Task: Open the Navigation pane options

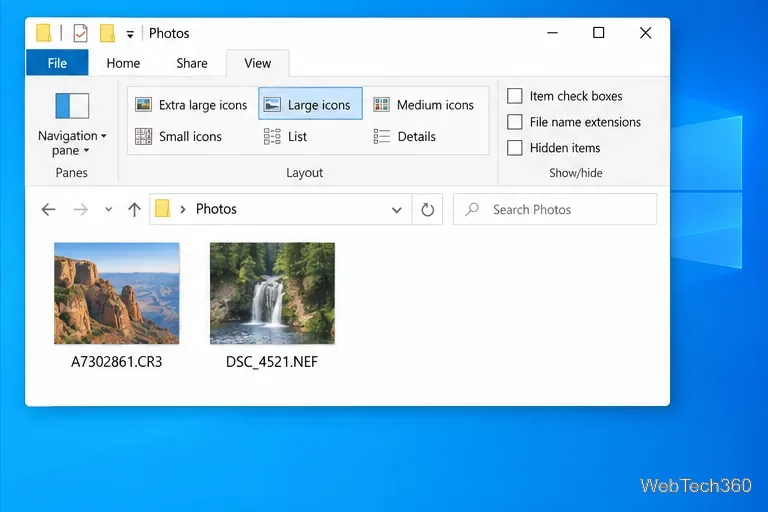Action: (x=72, y=124)
